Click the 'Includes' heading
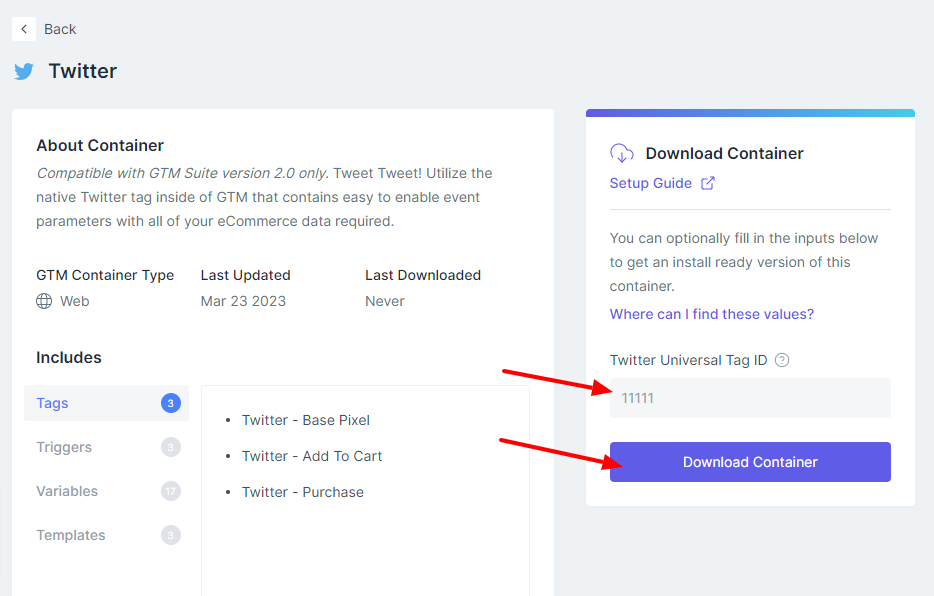 pos(69,358)
